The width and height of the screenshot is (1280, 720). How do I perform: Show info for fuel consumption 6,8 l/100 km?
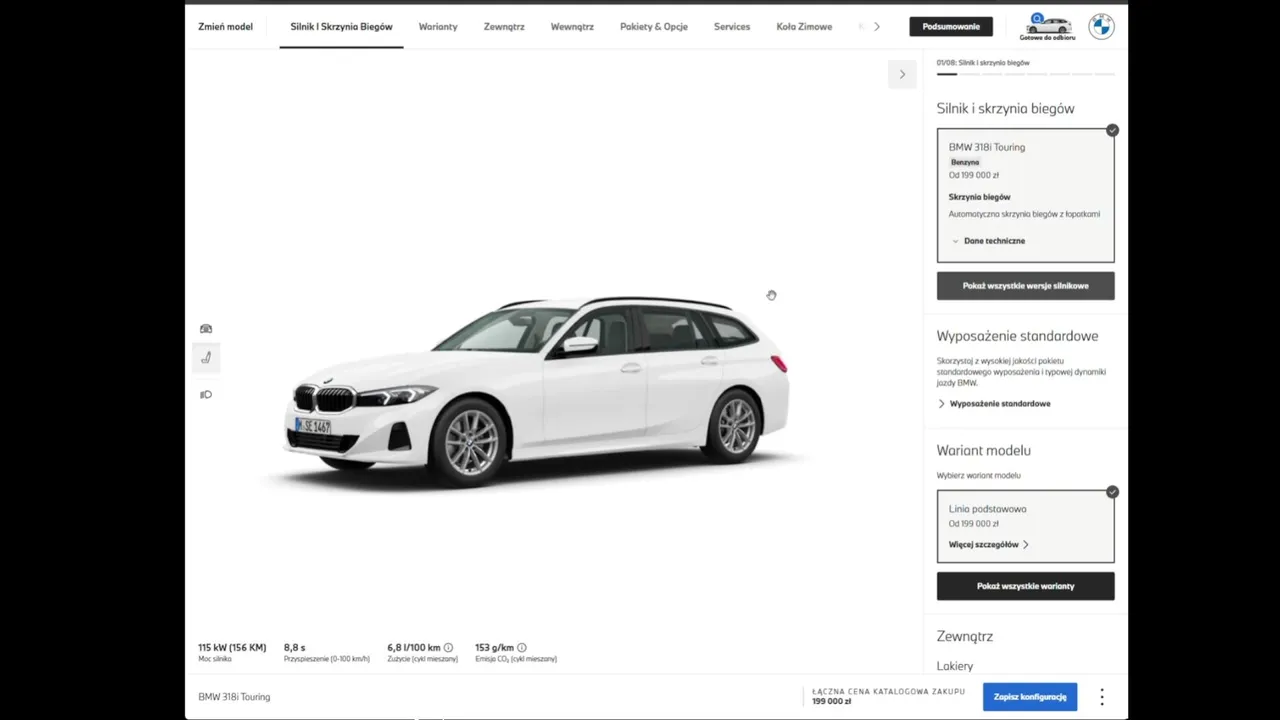tap(448, 648)
